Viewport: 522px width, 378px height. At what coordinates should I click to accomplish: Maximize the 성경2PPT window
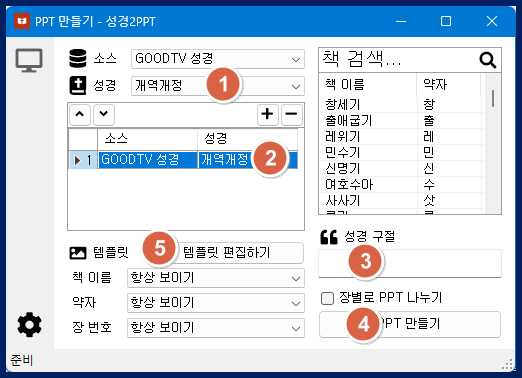point(446,21)
